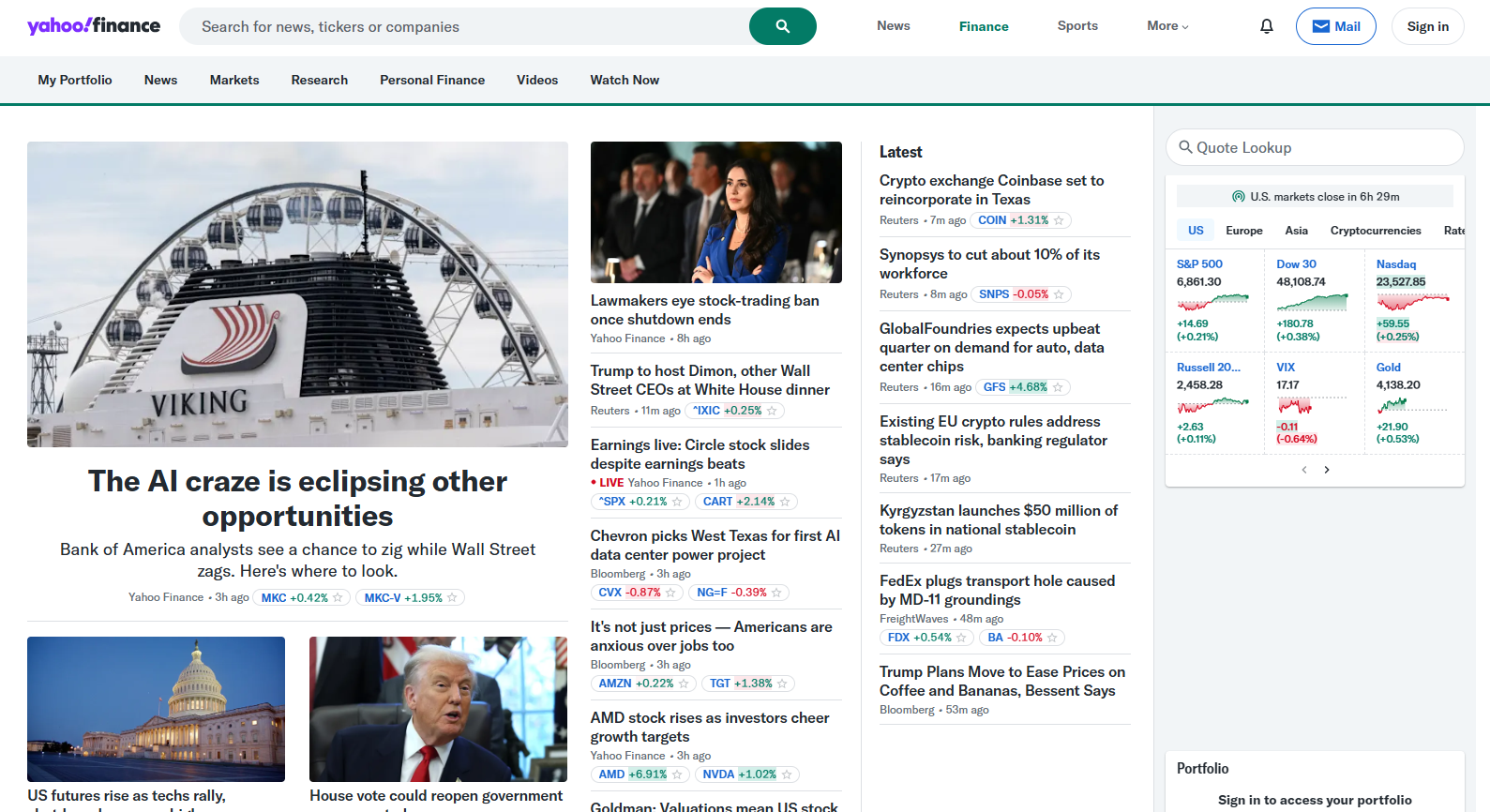
Task: Switch to the Europe markets tab
Action: [1243, 231]
